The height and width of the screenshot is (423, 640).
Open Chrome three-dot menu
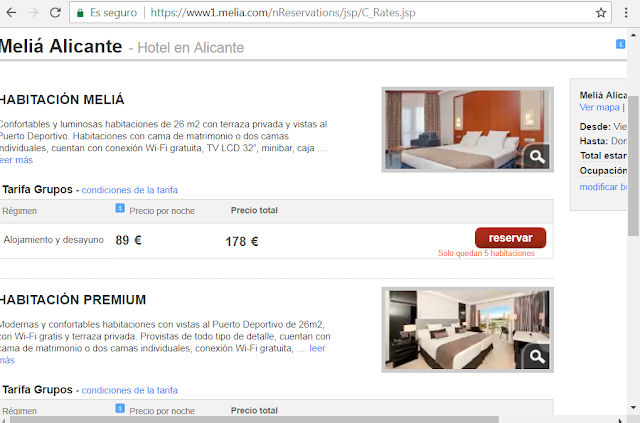626,13
